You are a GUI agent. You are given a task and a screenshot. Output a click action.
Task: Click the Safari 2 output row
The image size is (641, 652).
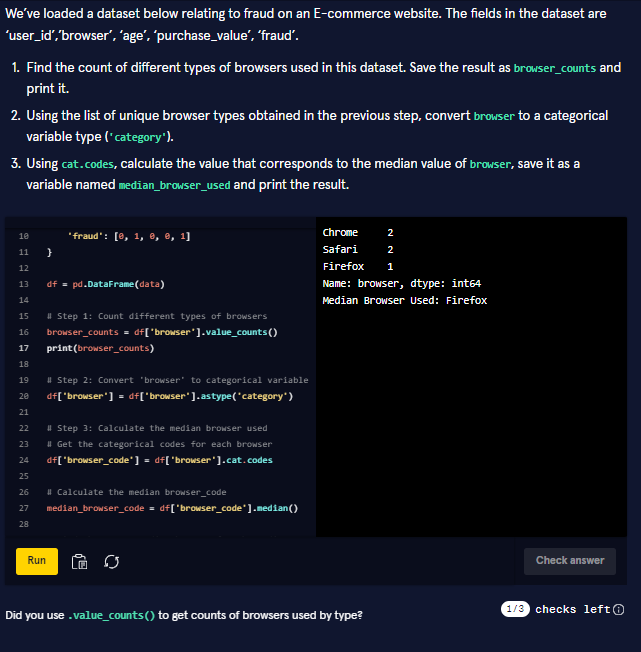[x=358, y=249]
